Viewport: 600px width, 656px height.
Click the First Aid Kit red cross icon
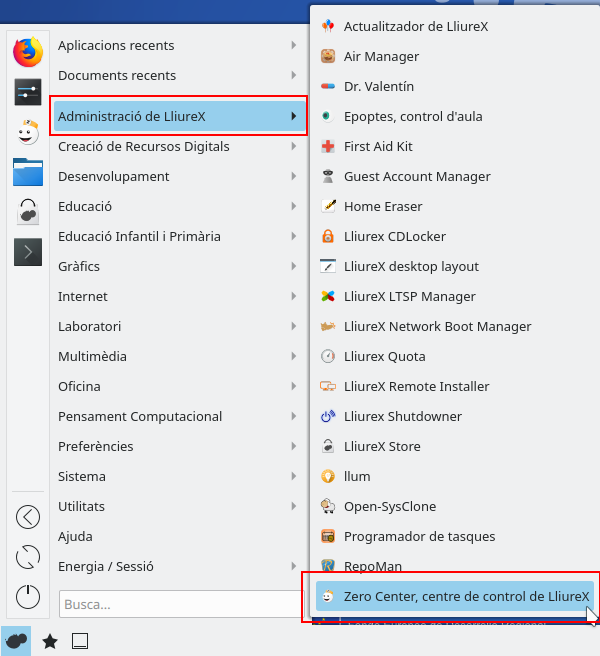click(327, 146)
